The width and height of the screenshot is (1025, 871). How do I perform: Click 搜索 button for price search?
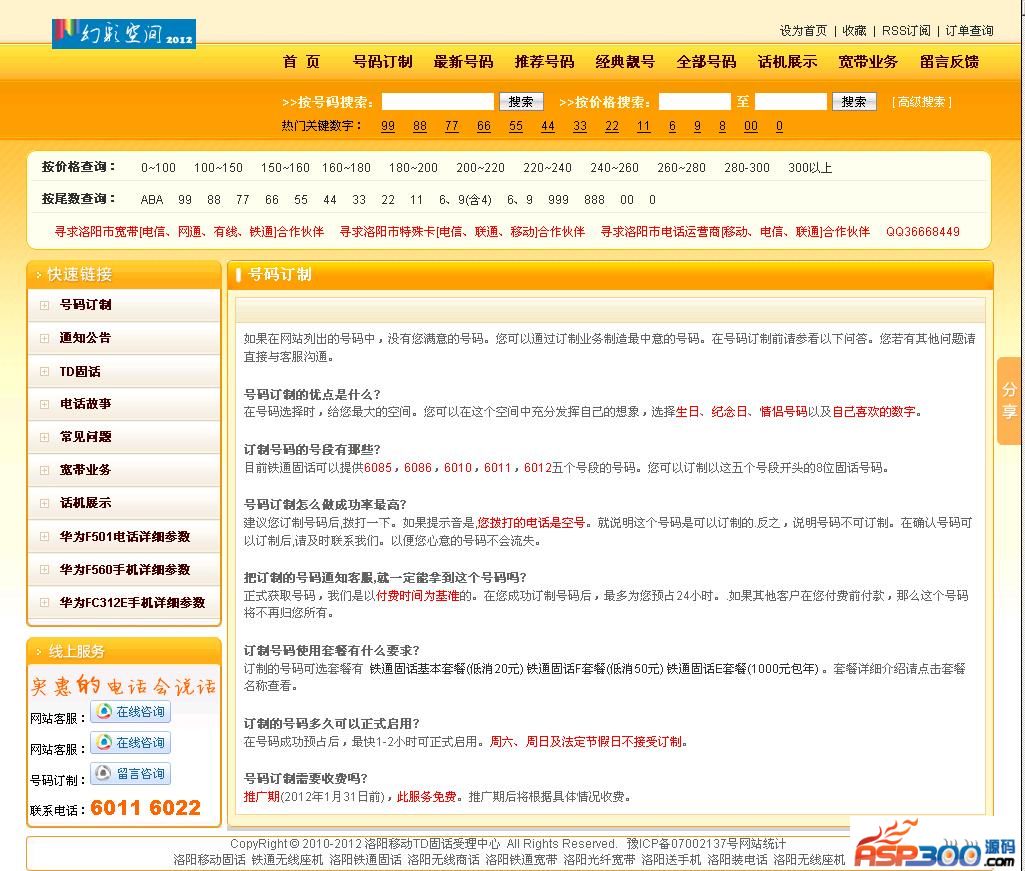(x=854, y=102)
